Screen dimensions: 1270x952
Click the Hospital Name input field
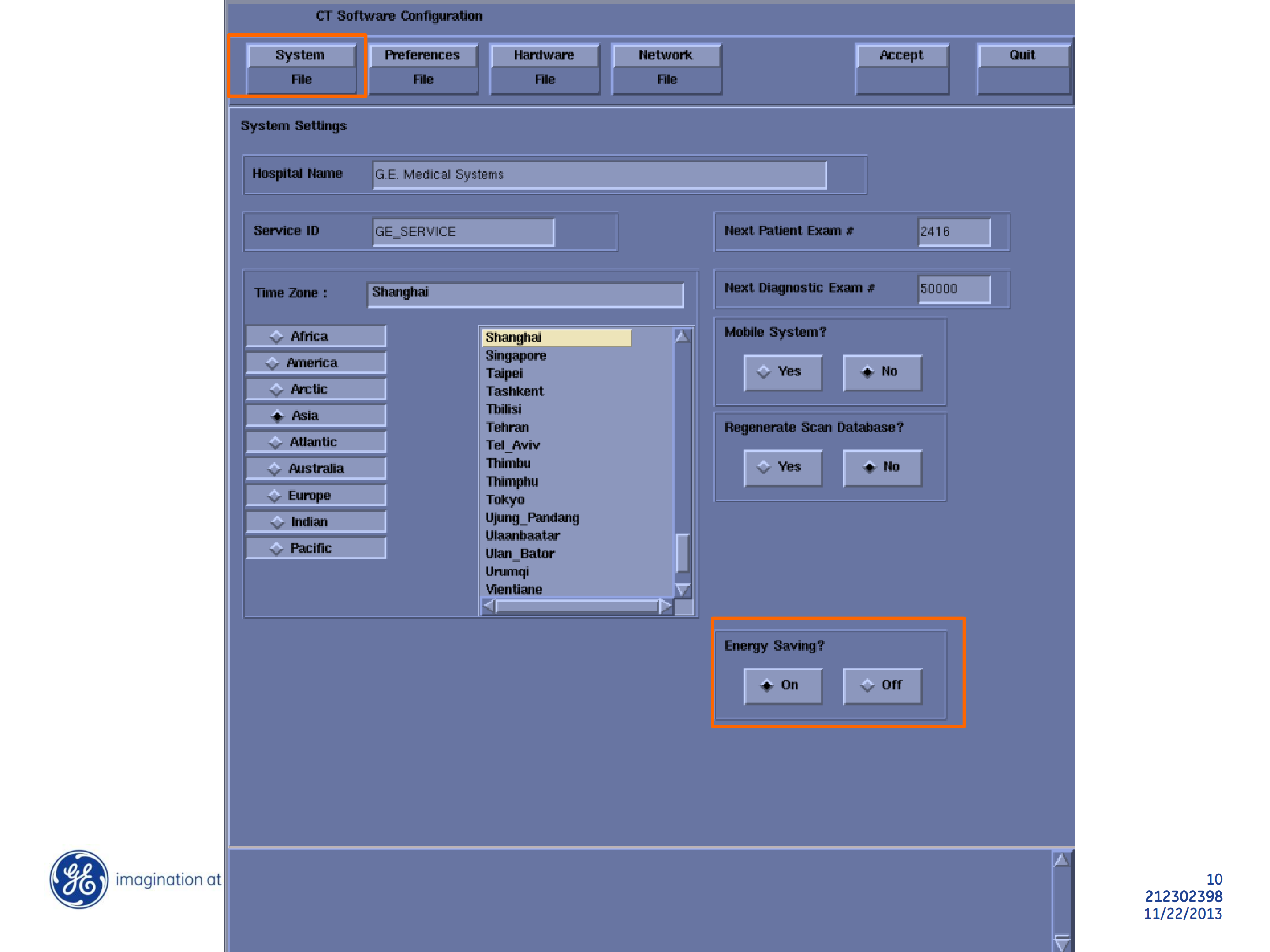[x=599, y=175]
